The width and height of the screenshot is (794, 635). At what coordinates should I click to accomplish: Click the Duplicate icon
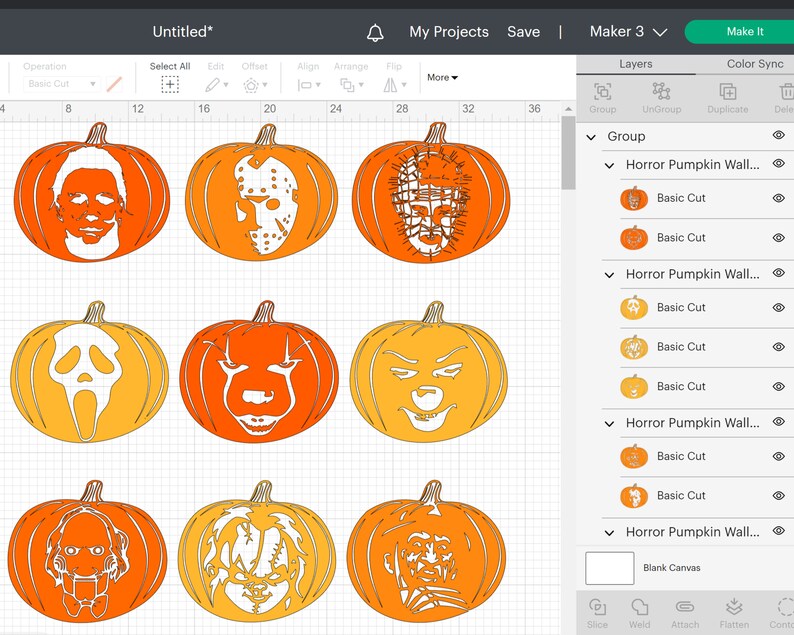tap(728, 92)
